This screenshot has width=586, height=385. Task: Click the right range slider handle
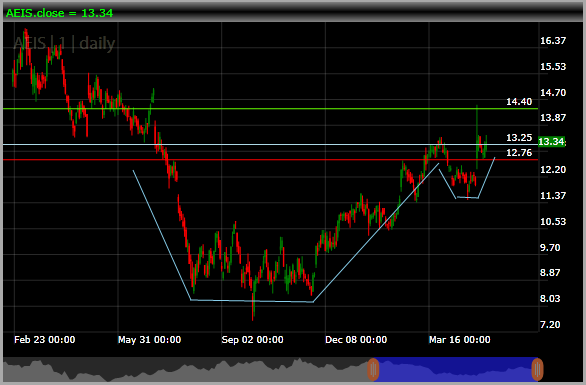tap(537, 369)
